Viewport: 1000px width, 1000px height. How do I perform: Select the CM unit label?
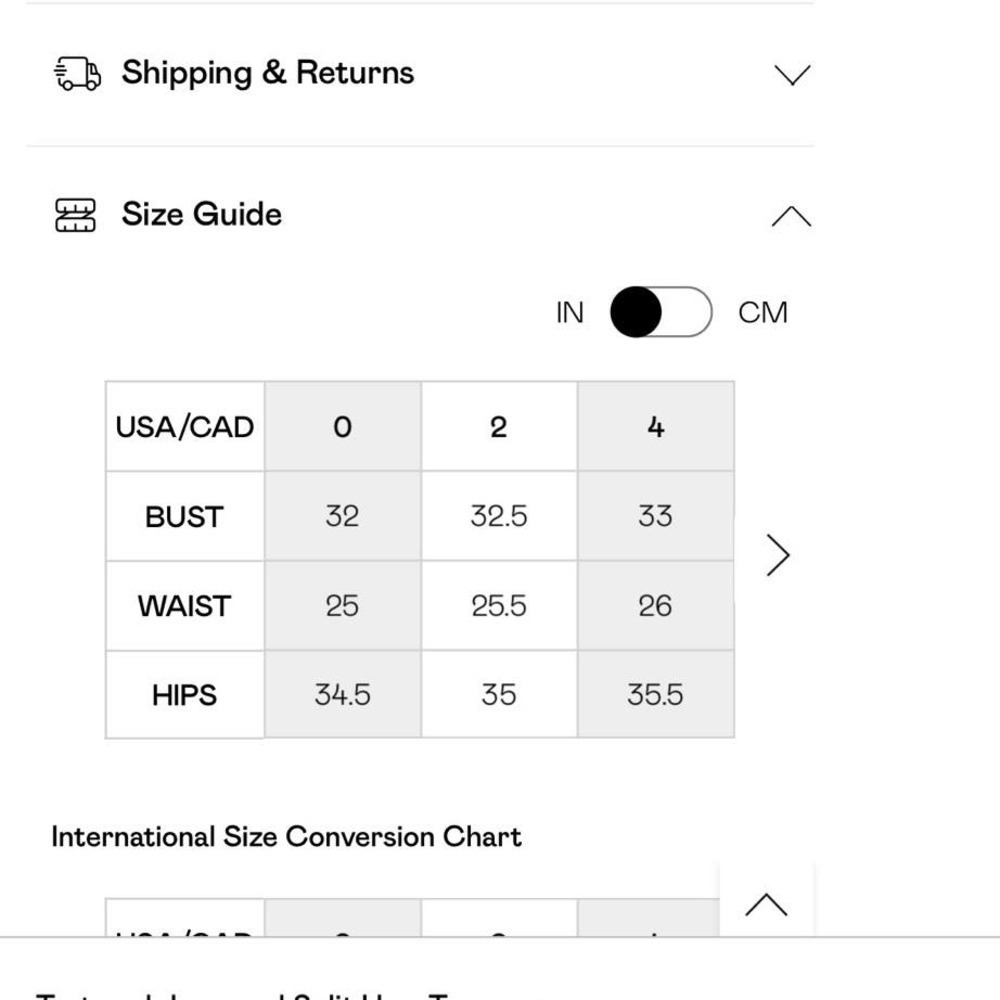click(763, 313)
